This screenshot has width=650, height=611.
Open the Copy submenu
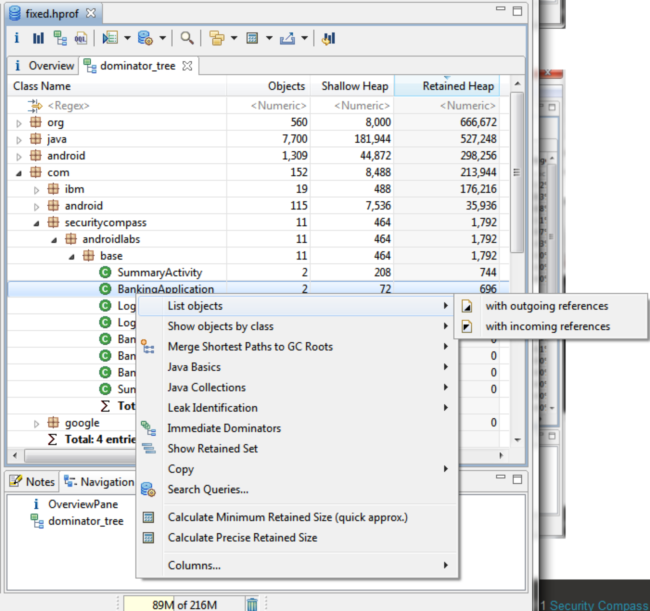coord(298,469)
